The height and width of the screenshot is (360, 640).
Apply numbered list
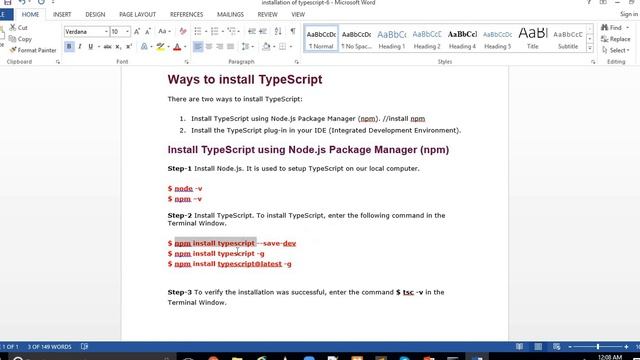214,31
